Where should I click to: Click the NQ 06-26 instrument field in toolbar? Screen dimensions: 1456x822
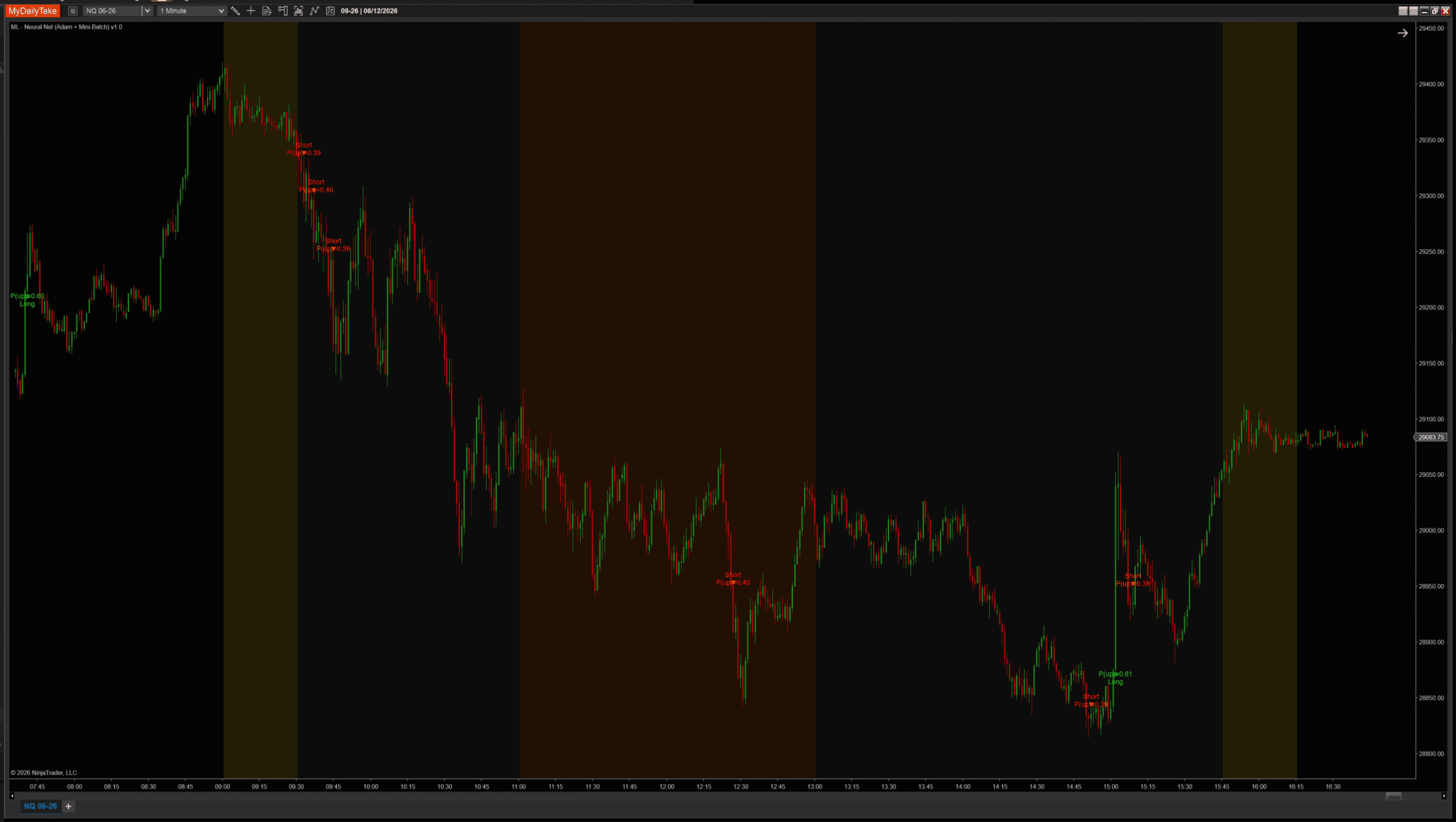(x=113, y=11)
